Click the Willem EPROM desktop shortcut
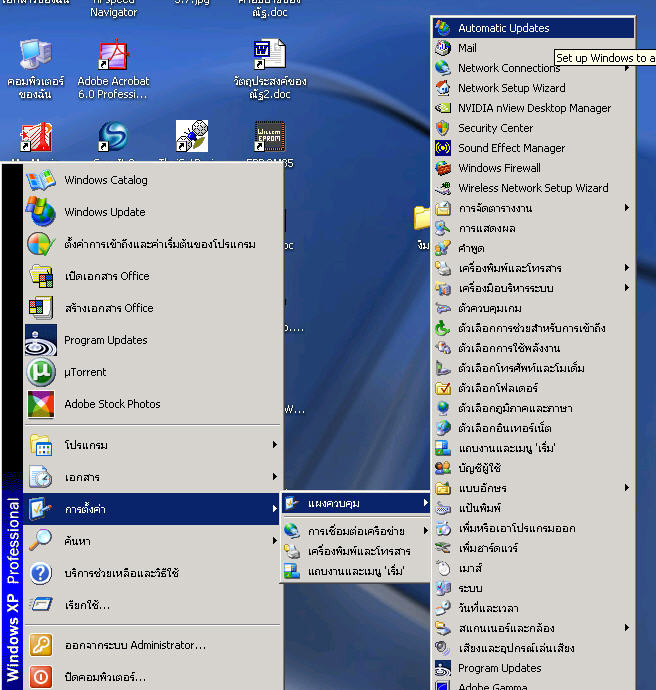 tap(270, 137)
